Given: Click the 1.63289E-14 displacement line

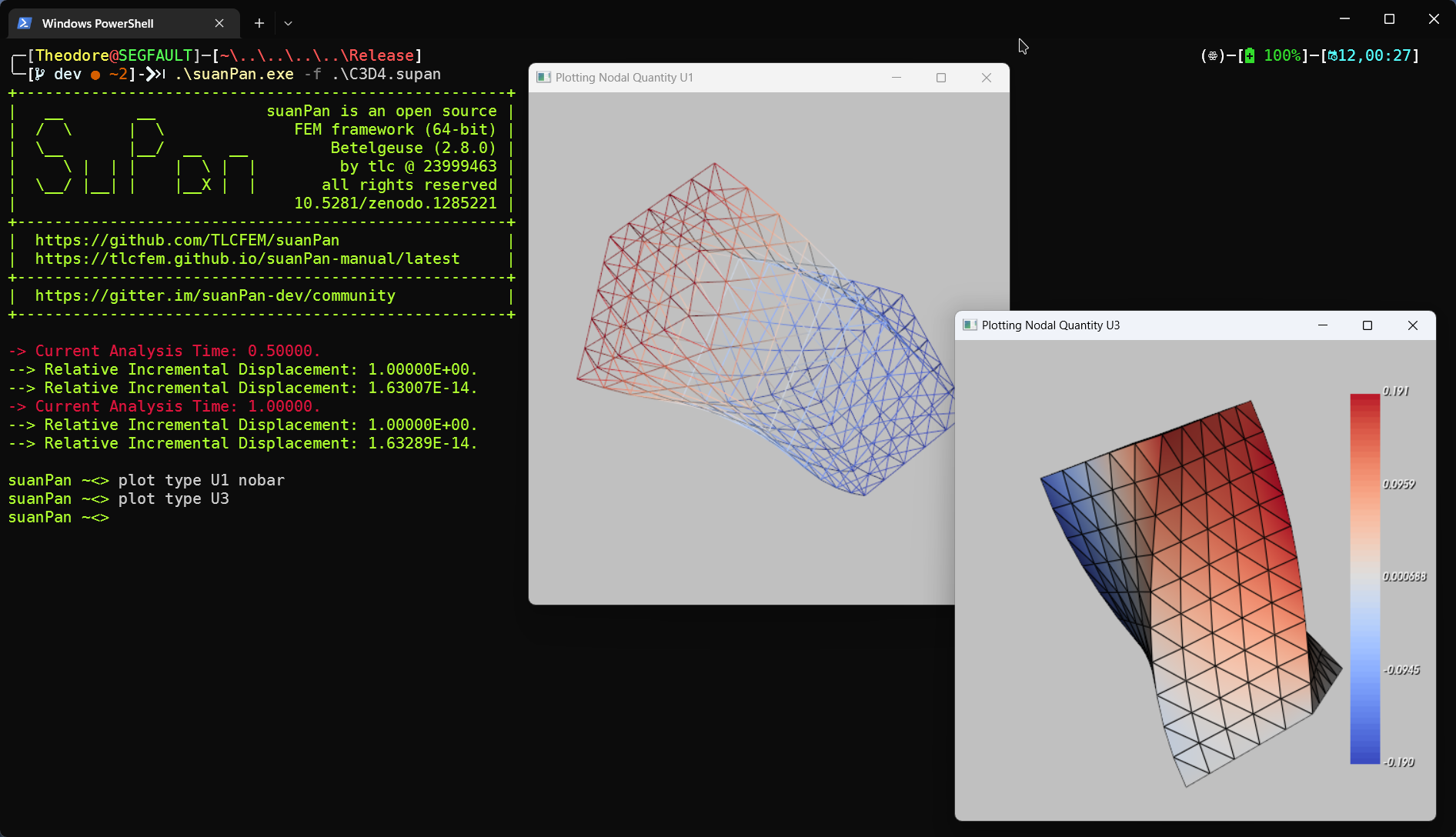Looking at the screenshot, I should (x=243, y=443).
